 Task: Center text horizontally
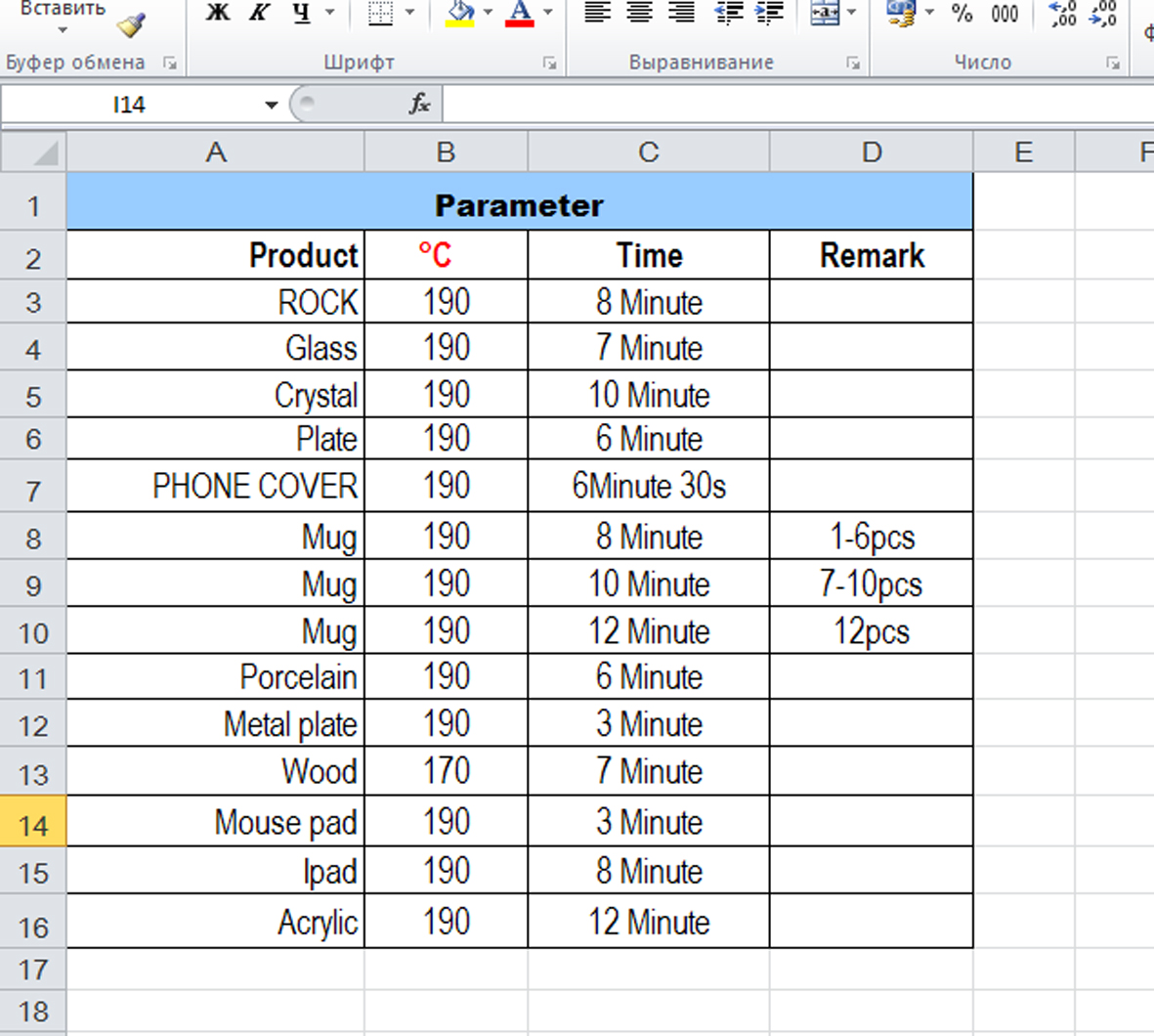point(640,12)
